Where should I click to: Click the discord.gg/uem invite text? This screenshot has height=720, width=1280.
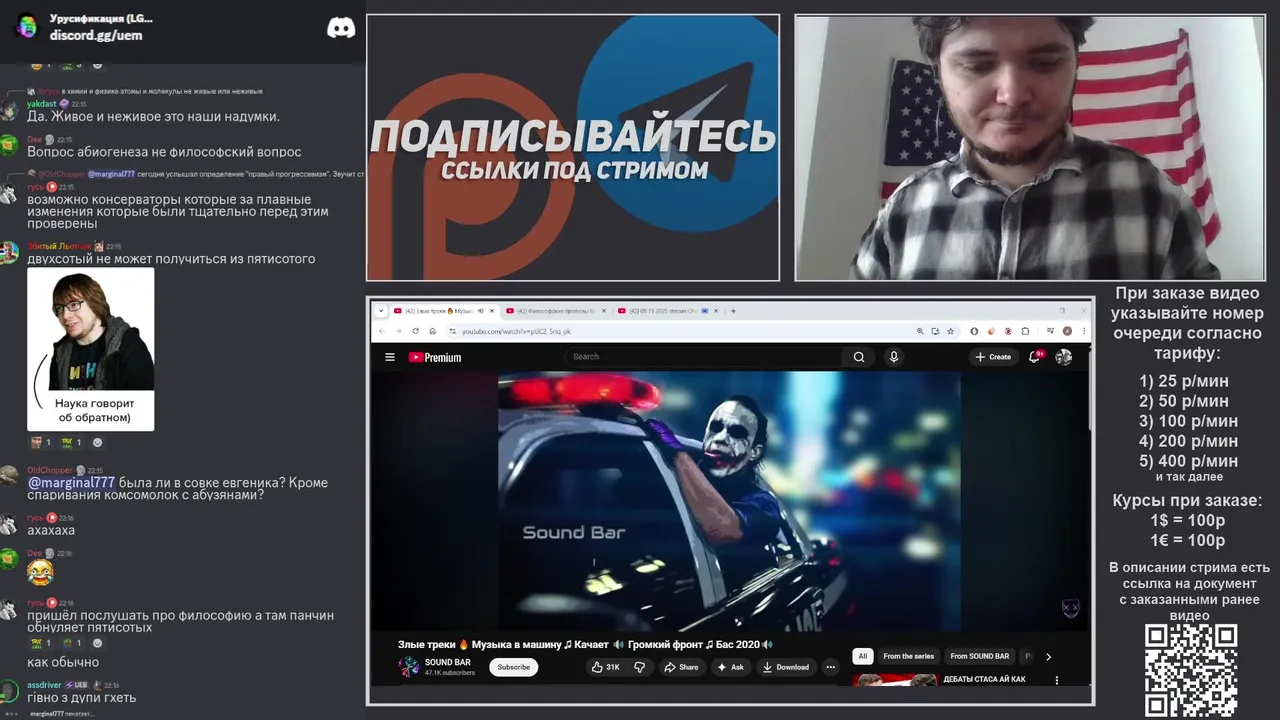[x=96, y=35]
